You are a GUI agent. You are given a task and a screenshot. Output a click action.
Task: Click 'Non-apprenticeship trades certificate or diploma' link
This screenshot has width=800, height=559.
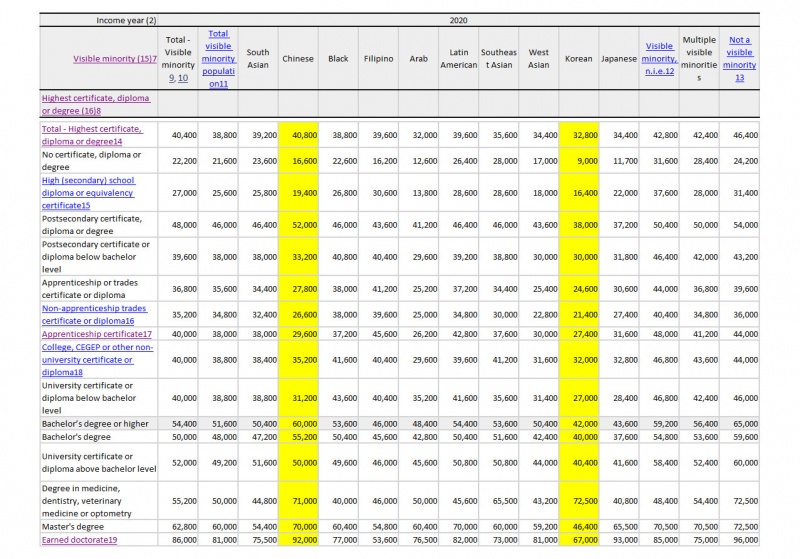(x=94, y=314)
